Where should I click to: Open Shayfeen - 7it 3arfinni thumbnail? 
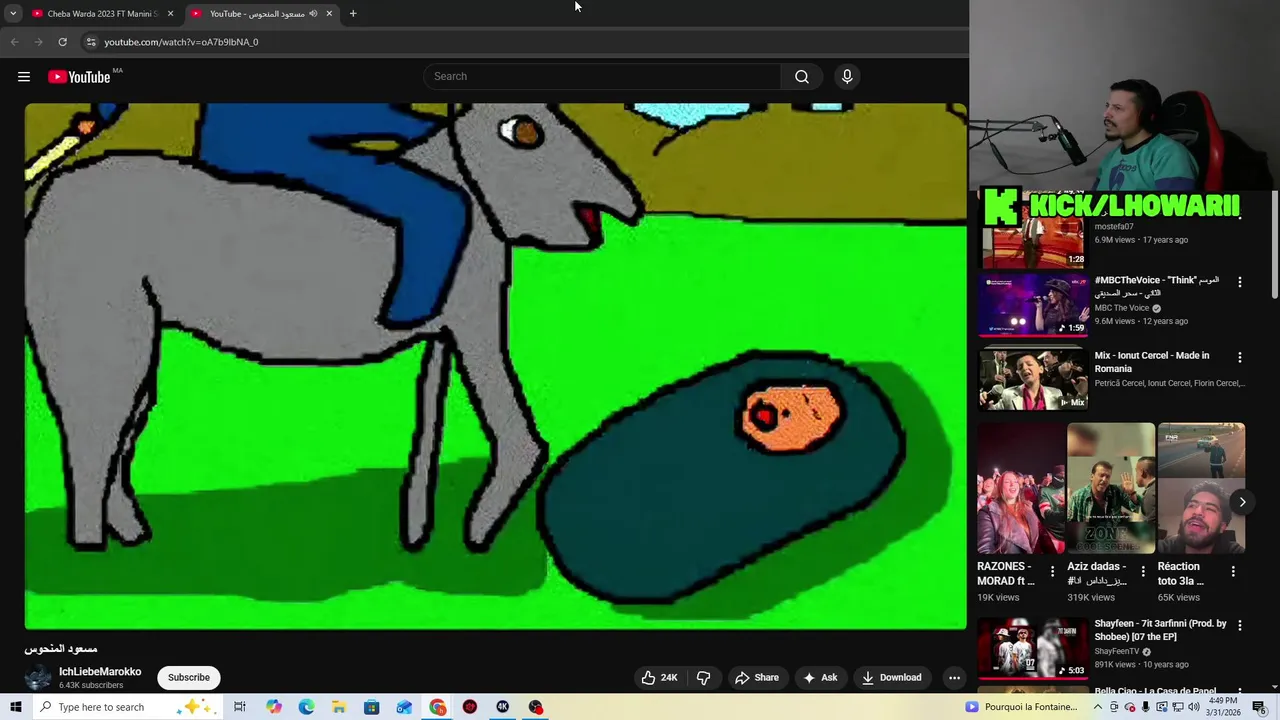[x=1033, y=648]
